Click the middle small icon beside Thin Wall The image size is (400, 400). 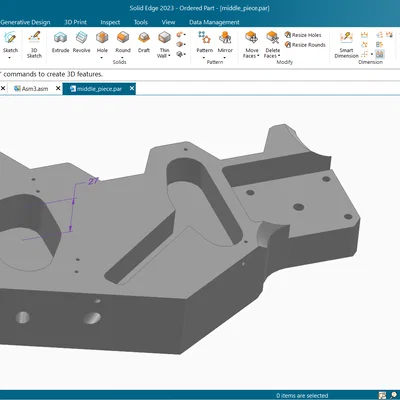pos(180,44)
